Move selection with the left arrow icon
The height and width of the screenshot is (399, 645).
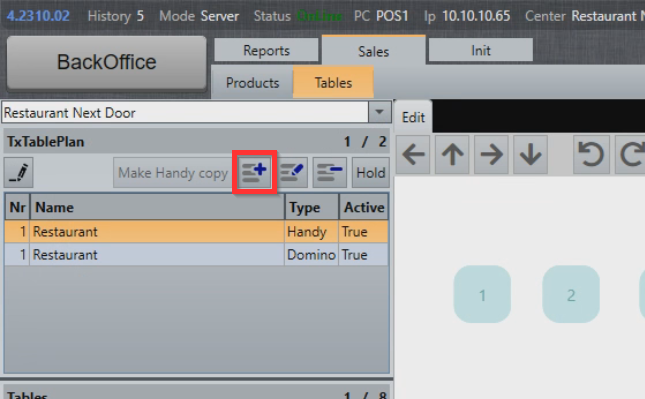click(413, 155)
